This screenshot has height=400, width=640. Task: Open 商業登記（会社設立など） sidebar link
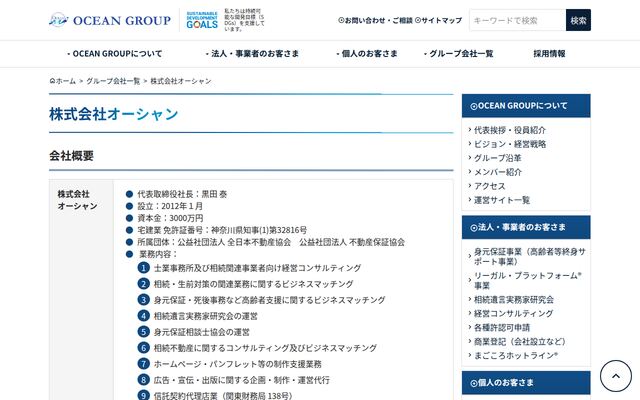(x=520, y=341)
